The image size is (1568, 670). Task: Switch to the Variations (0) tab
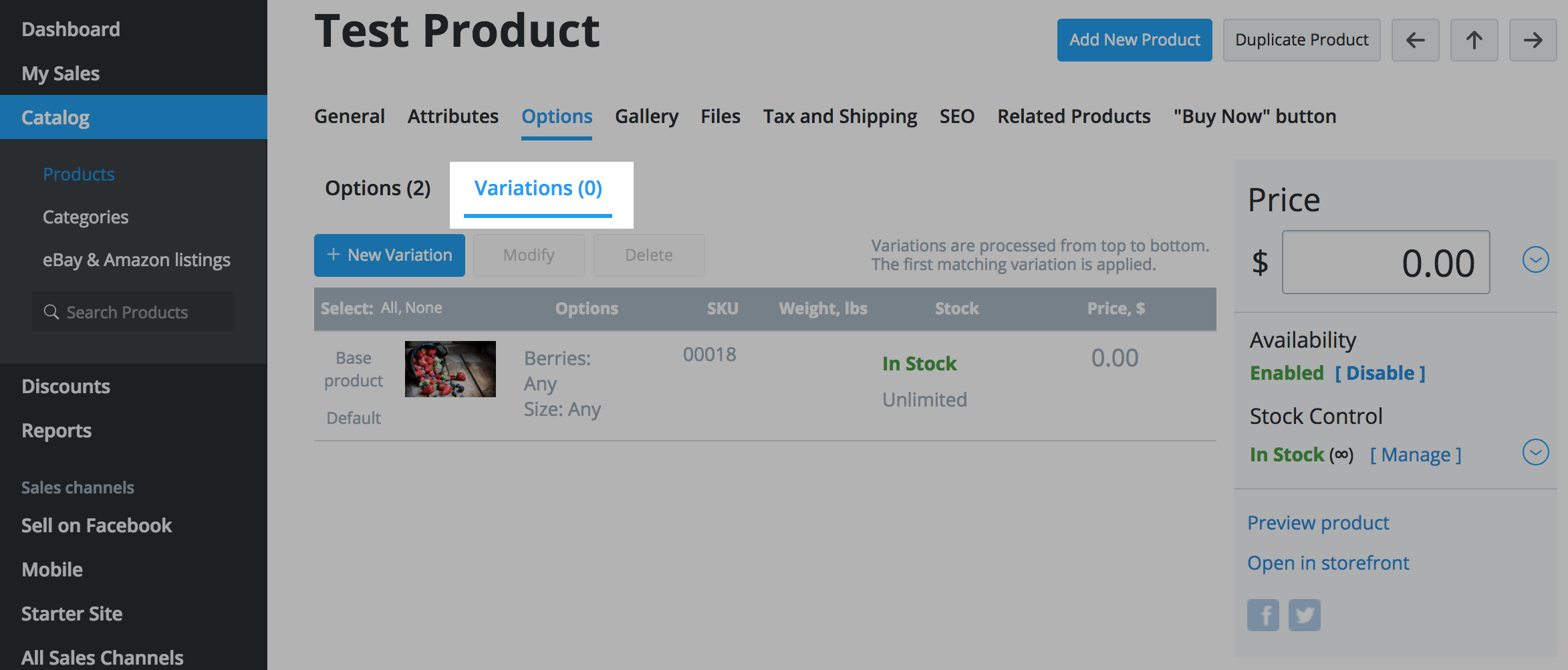click(538, 189)
